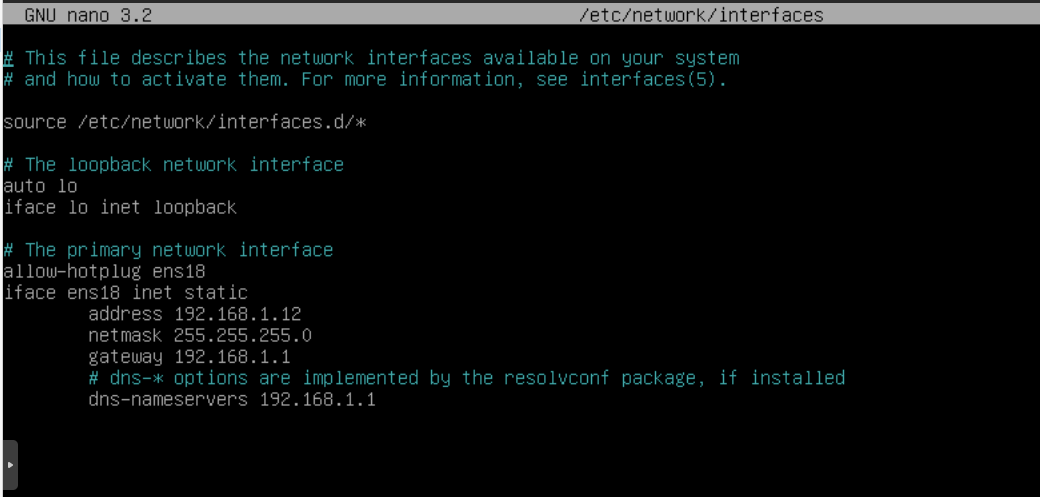Click the dns-nameservers value 192.168.1.1
Image resolution: width=1040 pixels, height=497 pixels.
click(318, 400)
